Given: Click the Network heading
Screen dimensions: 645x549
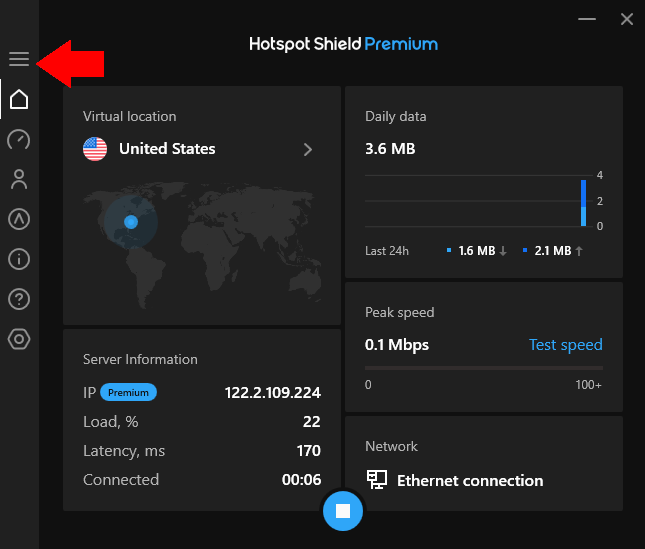Looking at the screenshot, I should pyautogui.click(x=392, y=446).
